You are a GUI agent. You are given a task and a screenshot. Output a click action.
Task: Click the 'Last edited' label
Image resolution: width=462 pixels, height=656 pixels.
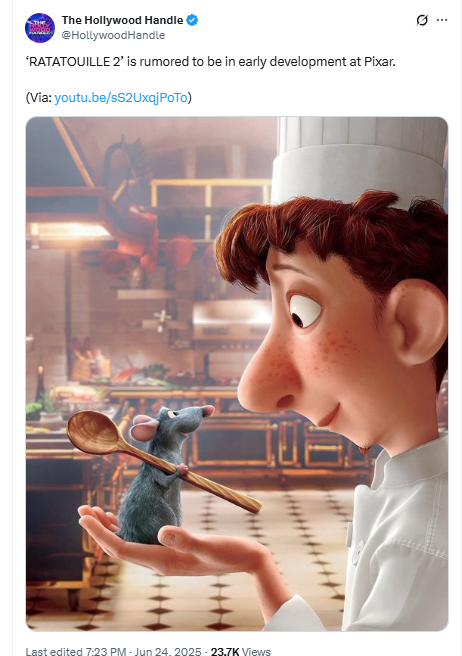(x=54, y=651)
